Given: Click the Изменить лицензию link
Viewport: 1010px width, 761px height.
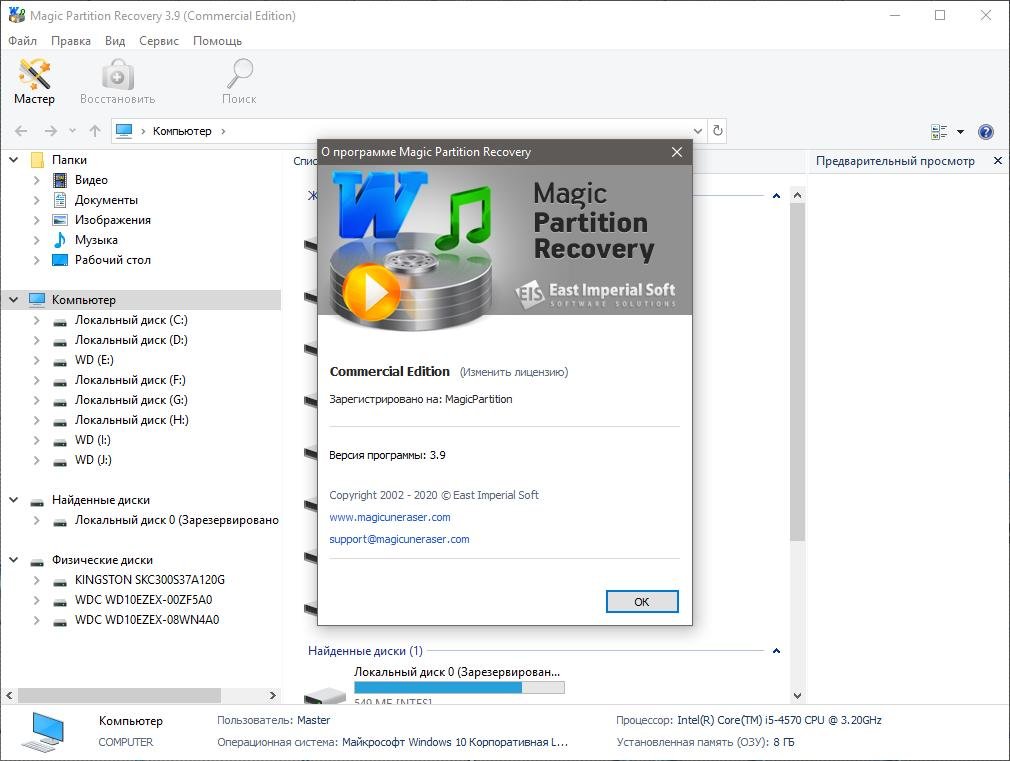Looking at the screenshot, I should [x=514, y=372].
